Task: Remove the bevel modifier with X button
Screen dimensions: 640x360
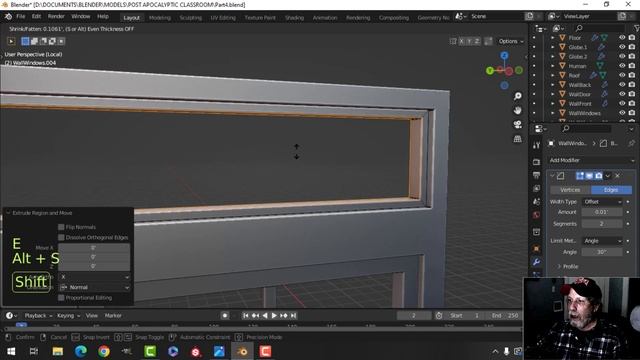Action: click(617, 176)
